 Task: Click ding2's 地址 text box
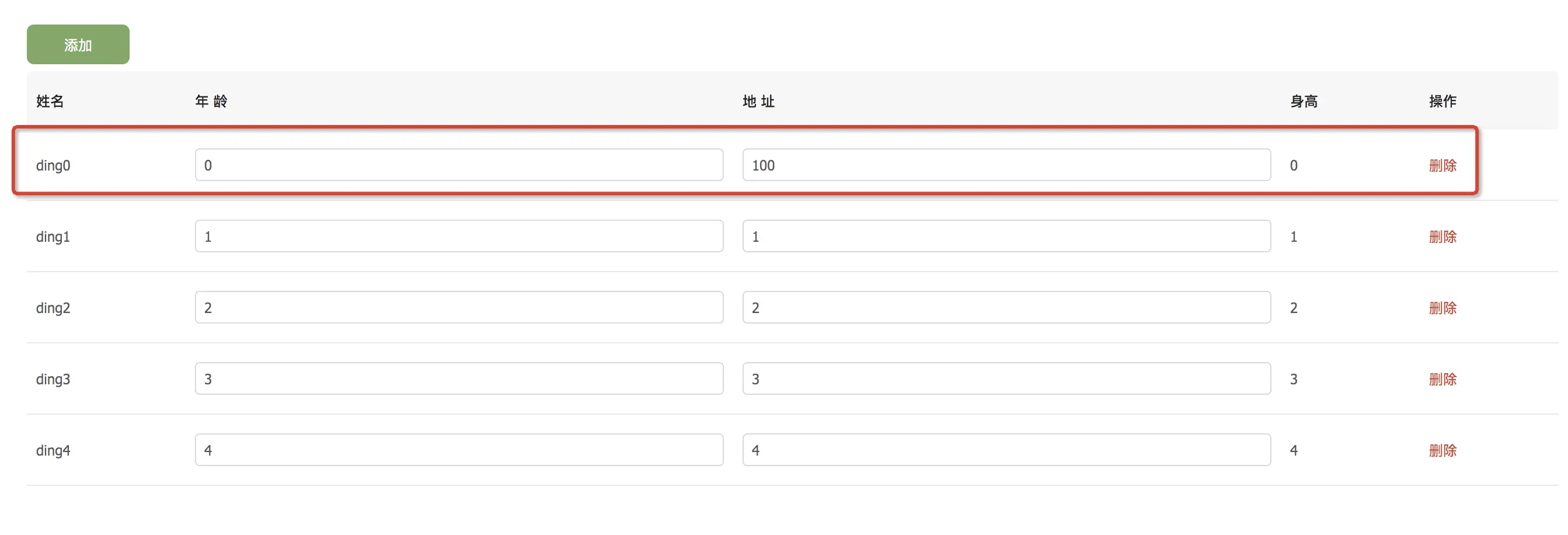[1006, 308]
